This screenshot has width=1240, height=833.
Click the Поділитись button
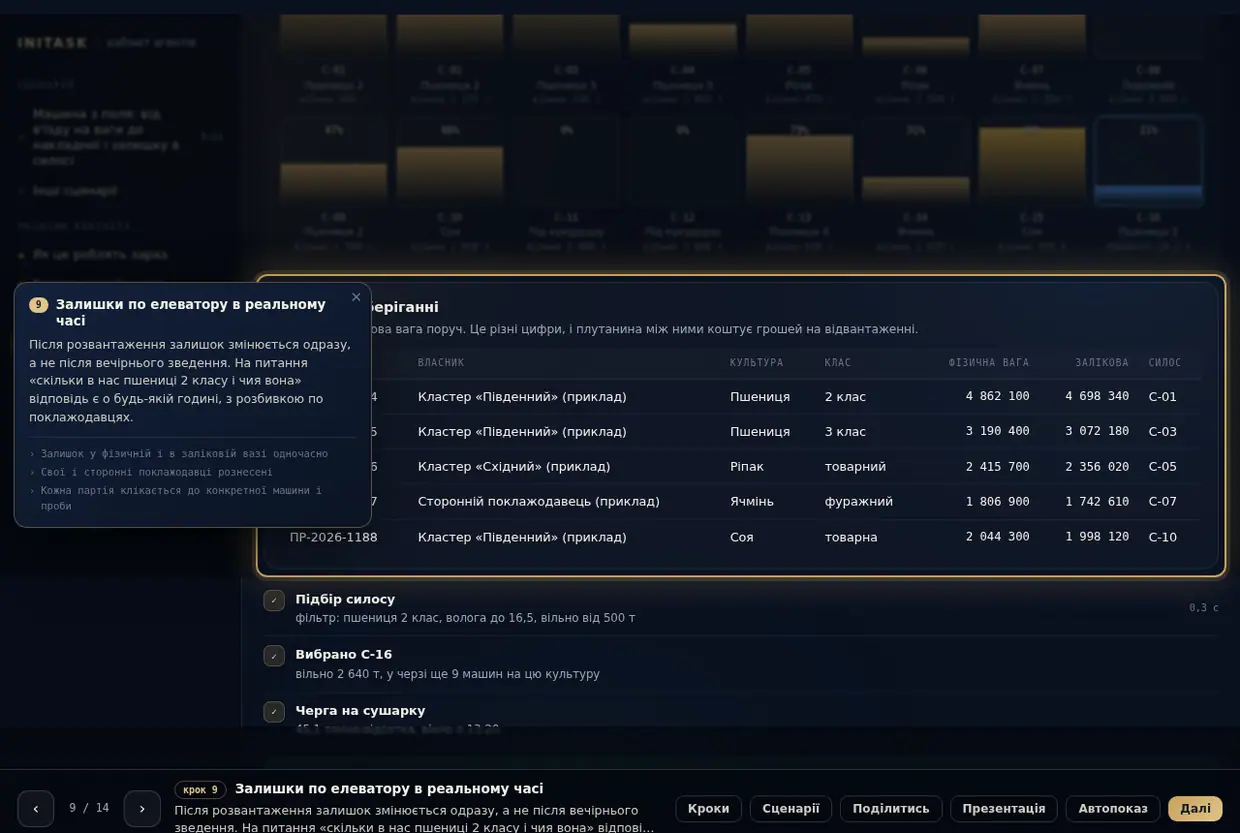(891, 809)
